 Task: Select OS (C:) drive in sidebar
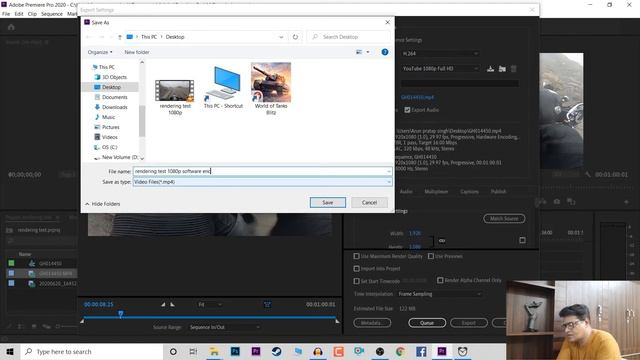pyautogui.click(x=109, y=147)
